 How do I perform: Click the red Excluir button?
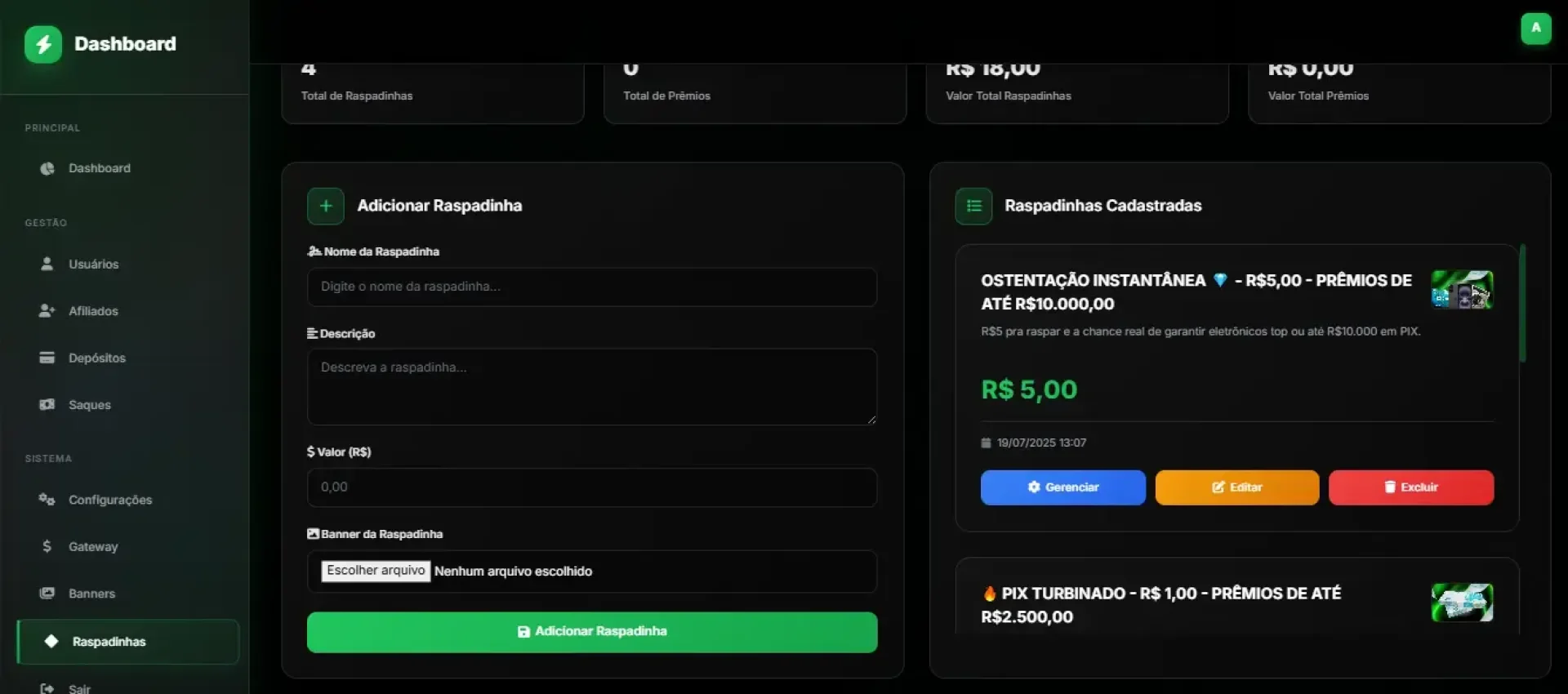(1410, 487)
